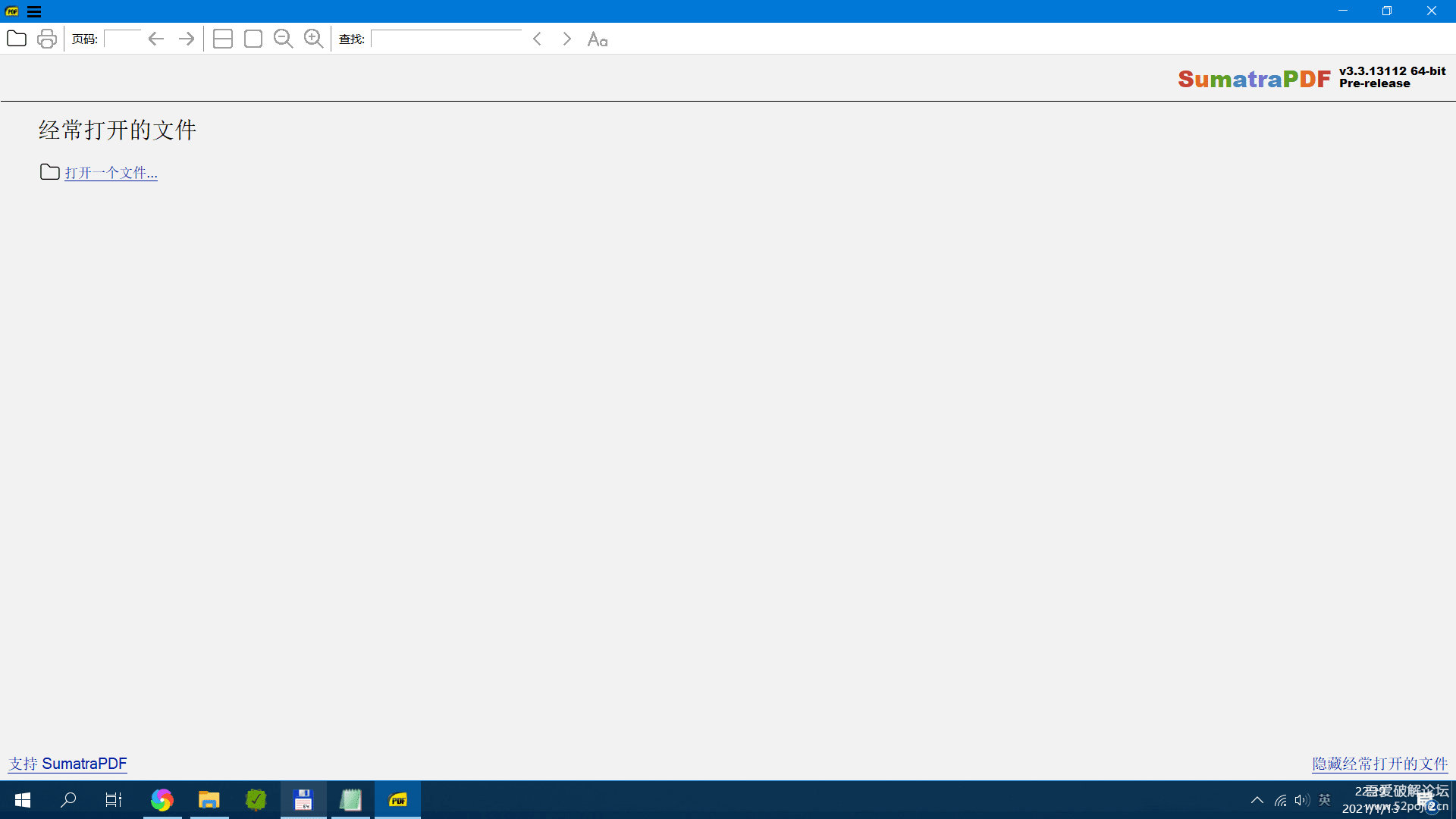The image size is (1456, 819).
Task: Click the open file folder toolbar icon
Action: point(17,39)
